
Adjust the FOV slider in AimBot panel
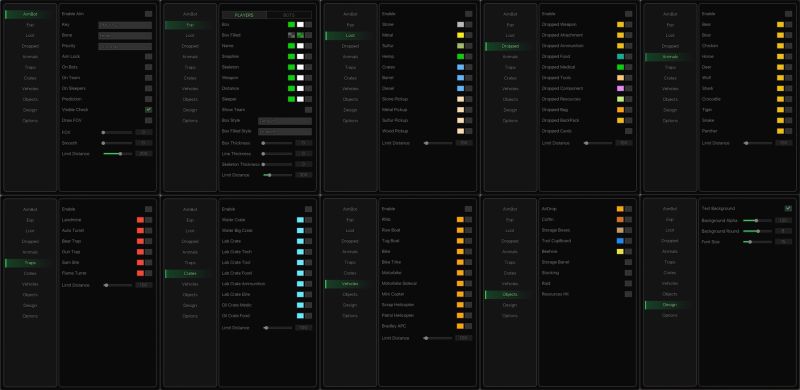117,132
